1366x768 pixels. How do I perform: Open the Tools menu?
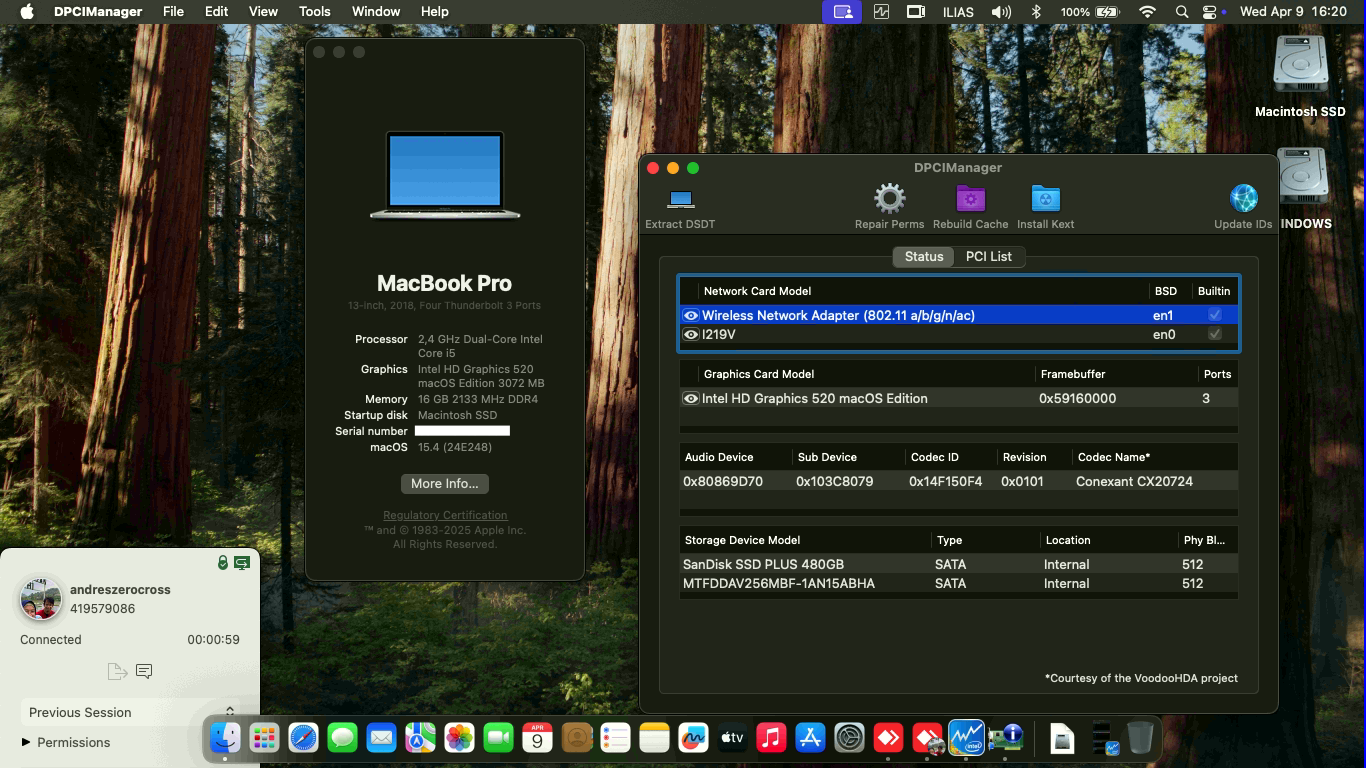click(314, 11)
